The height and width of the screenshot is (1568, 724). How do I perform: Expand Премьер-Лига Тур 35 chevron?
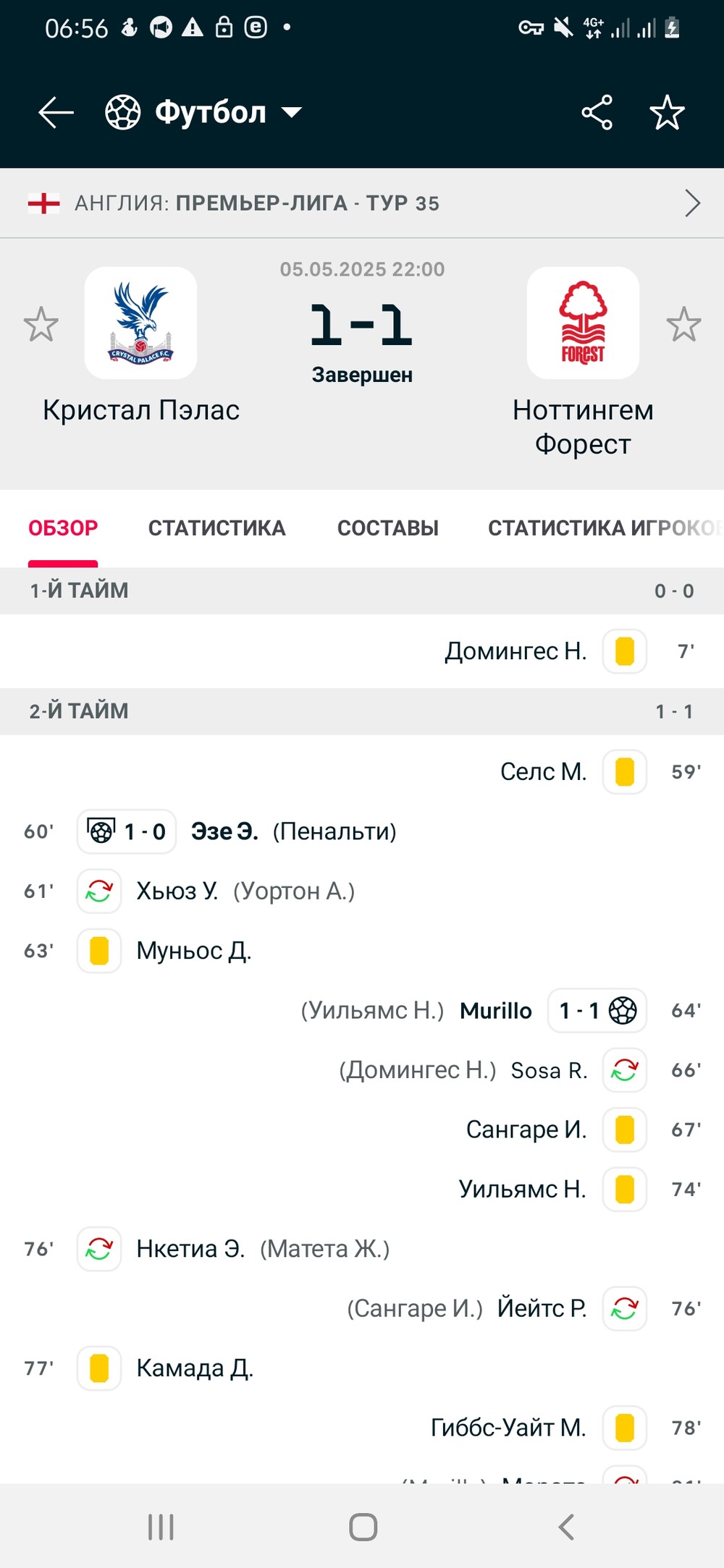tap(692, 203)
